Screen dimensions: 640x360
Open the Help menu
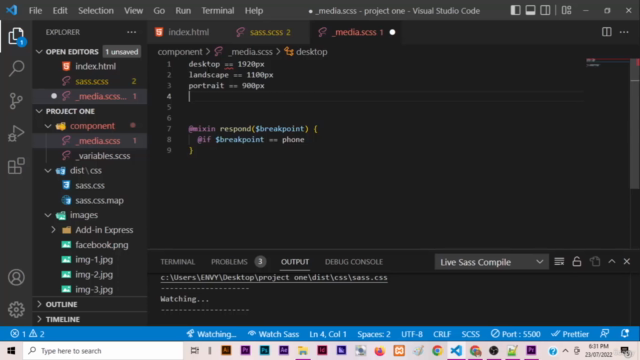click(253, 11)
